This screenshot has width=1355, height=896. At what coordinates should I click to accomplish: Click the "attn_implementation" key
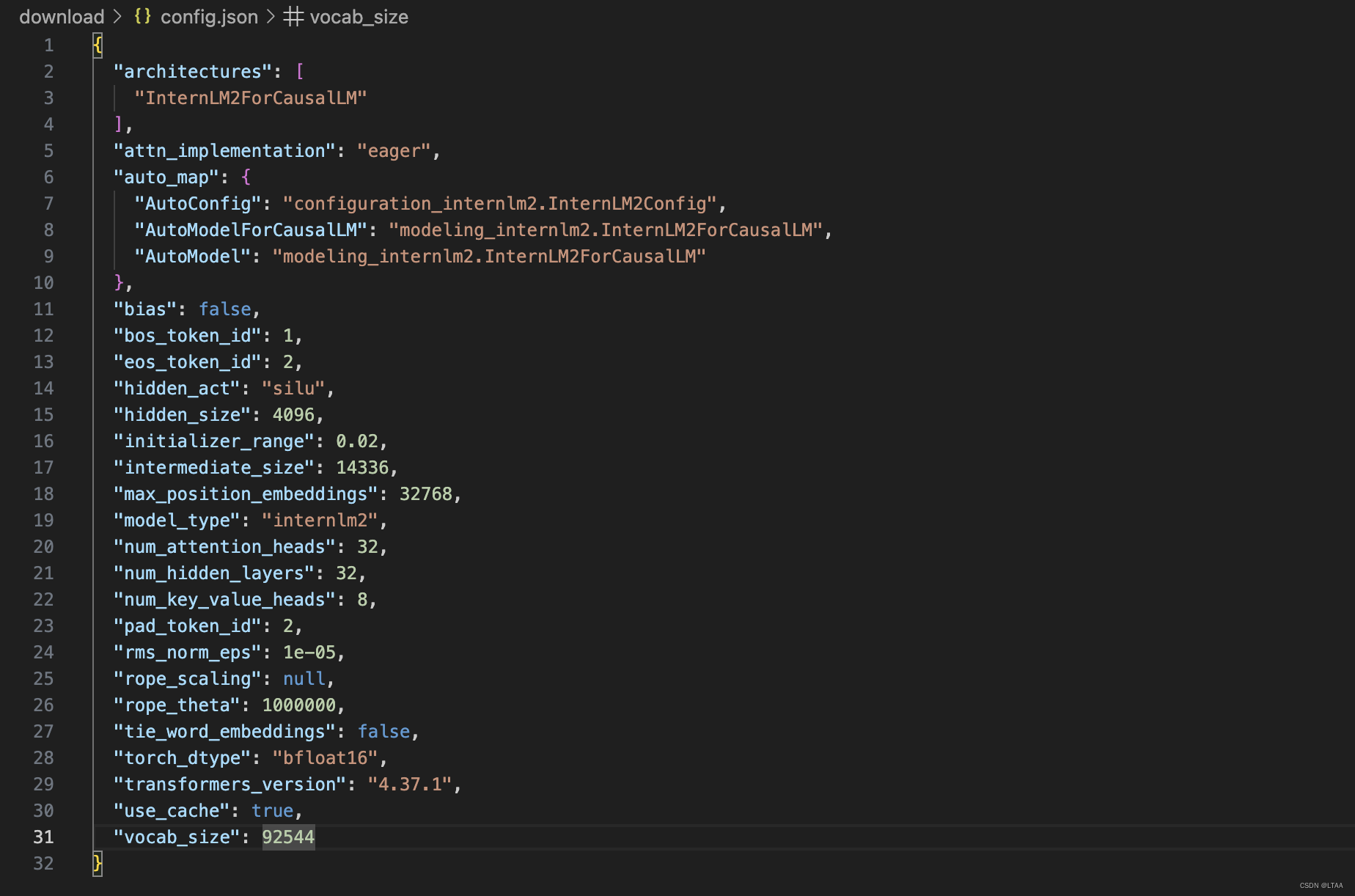pos(224,151)
